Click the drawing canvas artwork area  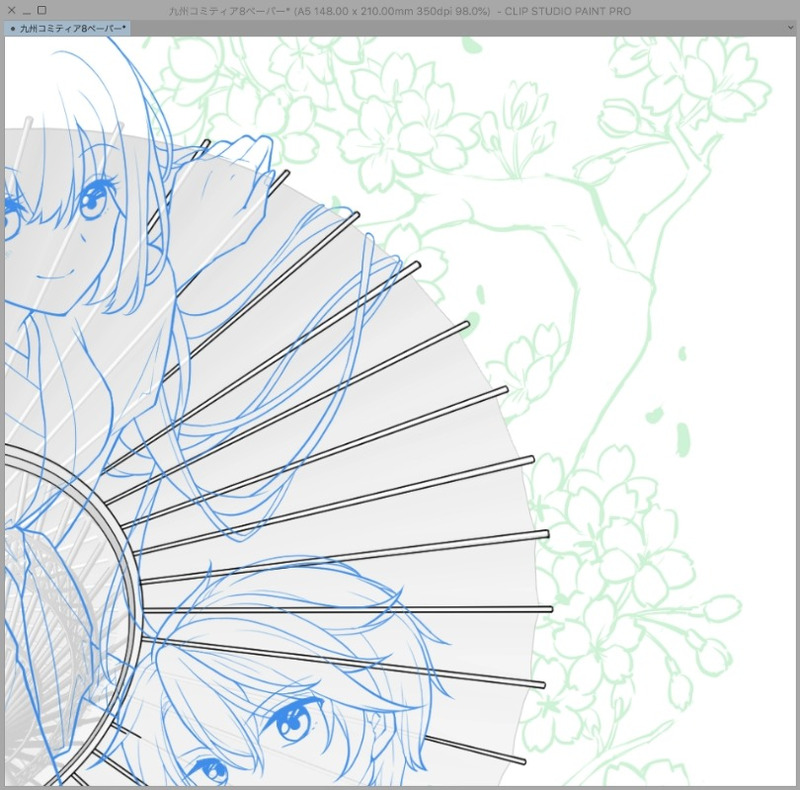coord(400,411)
